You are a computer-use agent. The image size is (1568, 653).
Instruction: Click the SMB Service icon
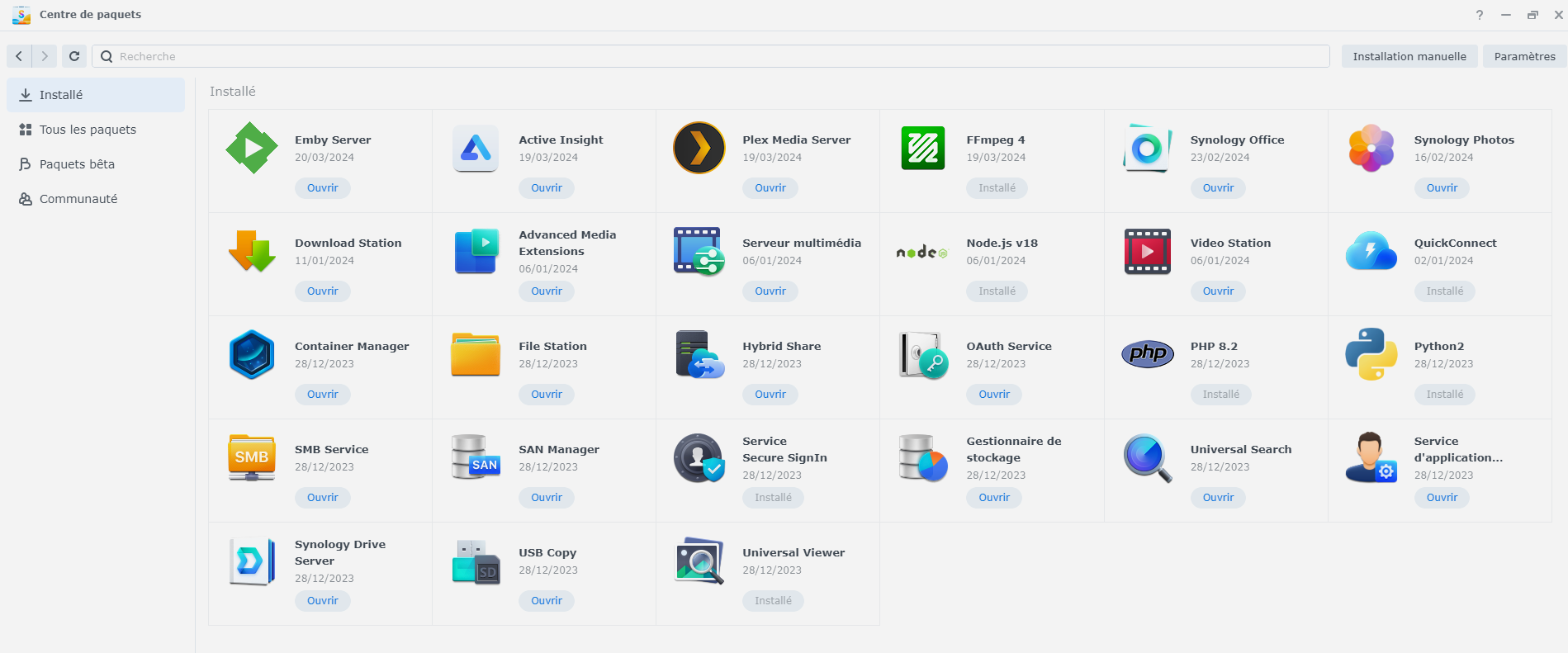pos(252,457)
